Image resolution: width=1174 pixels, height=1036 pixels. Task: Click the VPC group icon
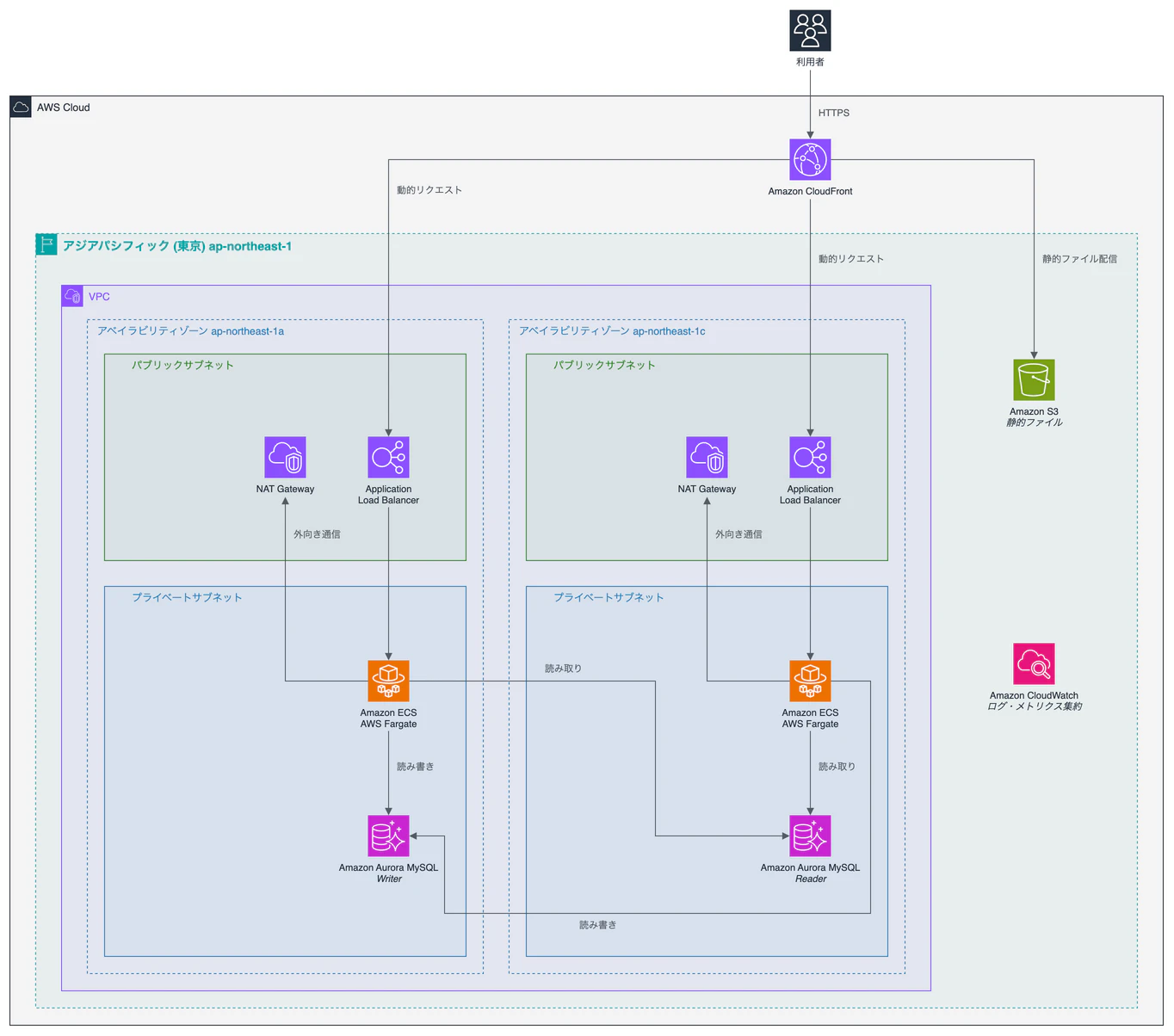(72, 297)
